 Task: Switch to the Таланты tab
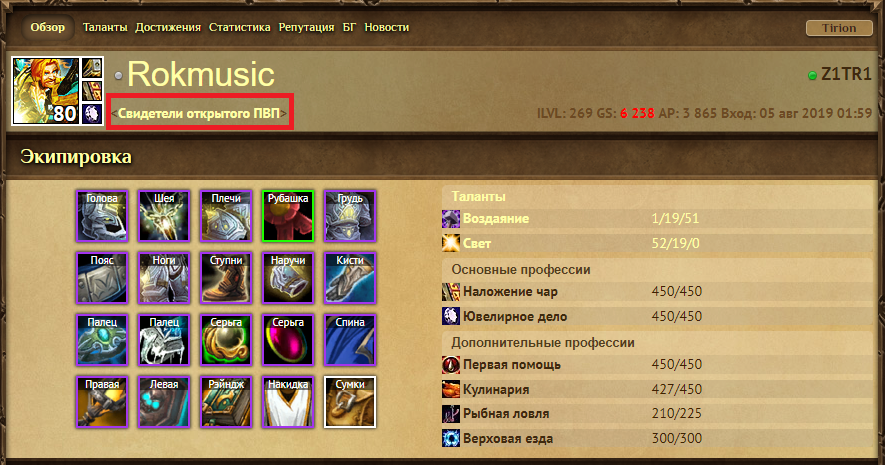click(x=105, y=27)
